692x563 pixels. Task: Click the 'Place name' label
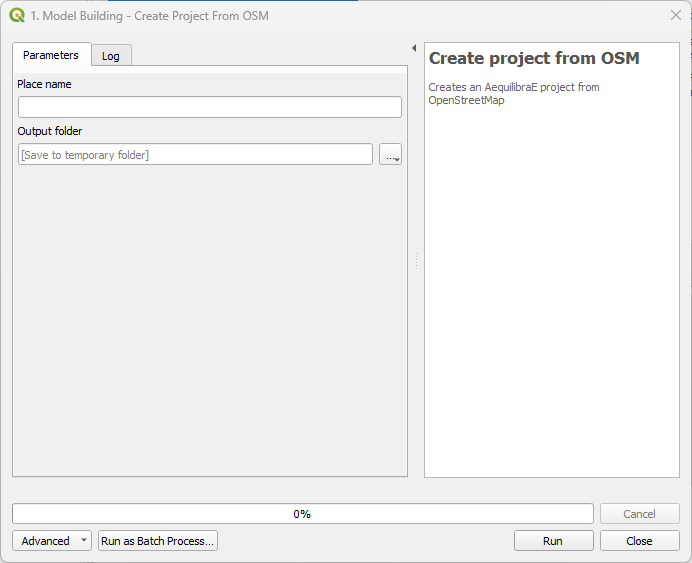click(x=44, y=84)
